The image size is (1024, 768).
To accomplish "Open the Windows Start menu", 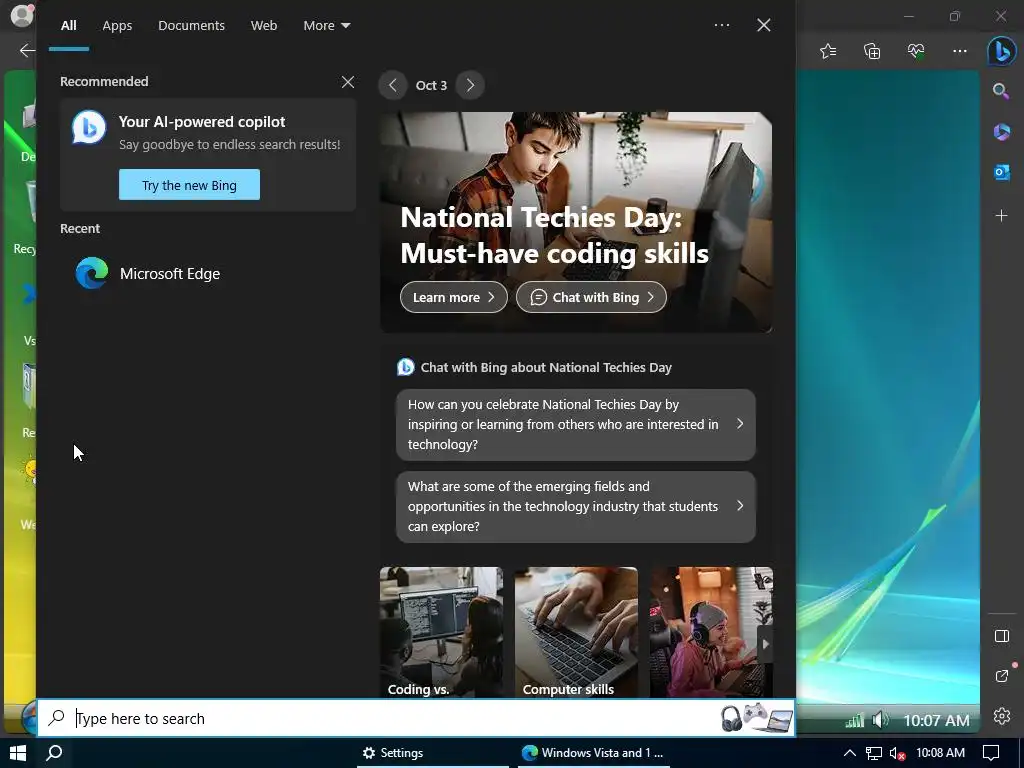I will pyautogui.click(x=18, y=753).
